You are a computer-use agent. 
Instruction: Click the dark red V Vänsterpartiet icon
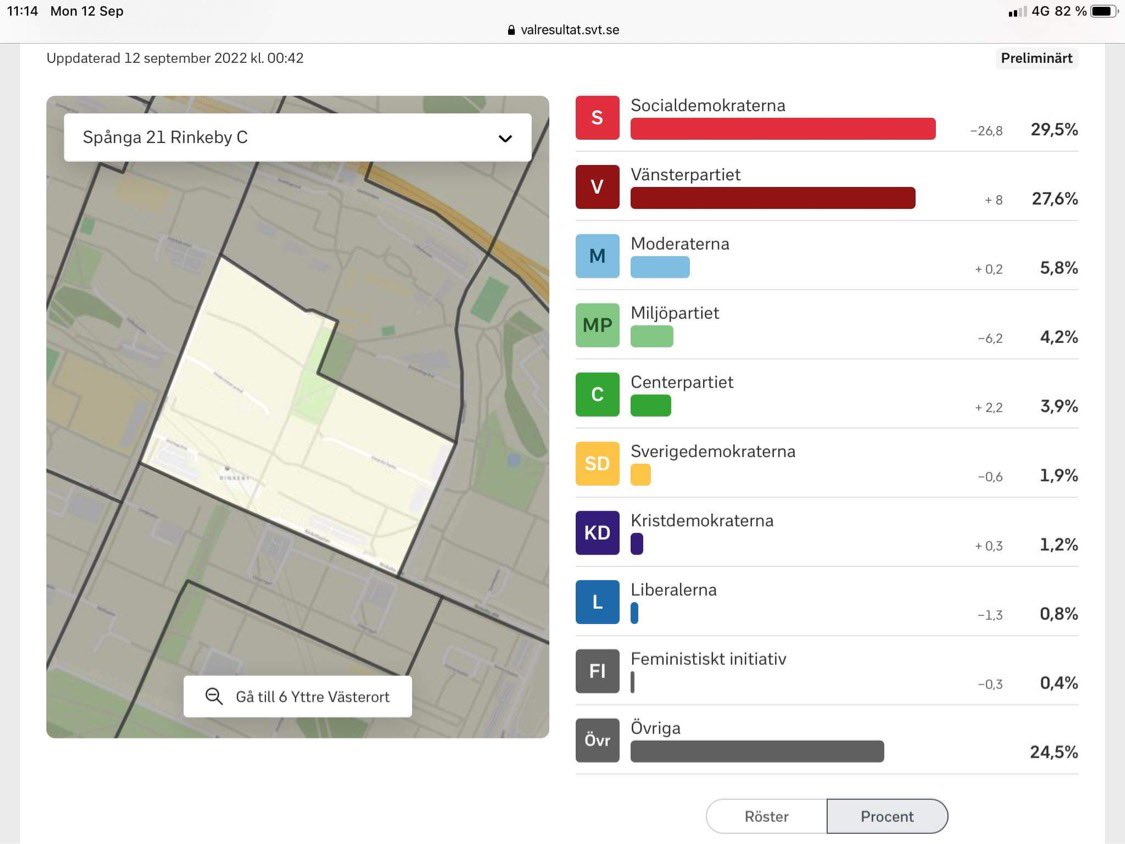click(596, 186)
